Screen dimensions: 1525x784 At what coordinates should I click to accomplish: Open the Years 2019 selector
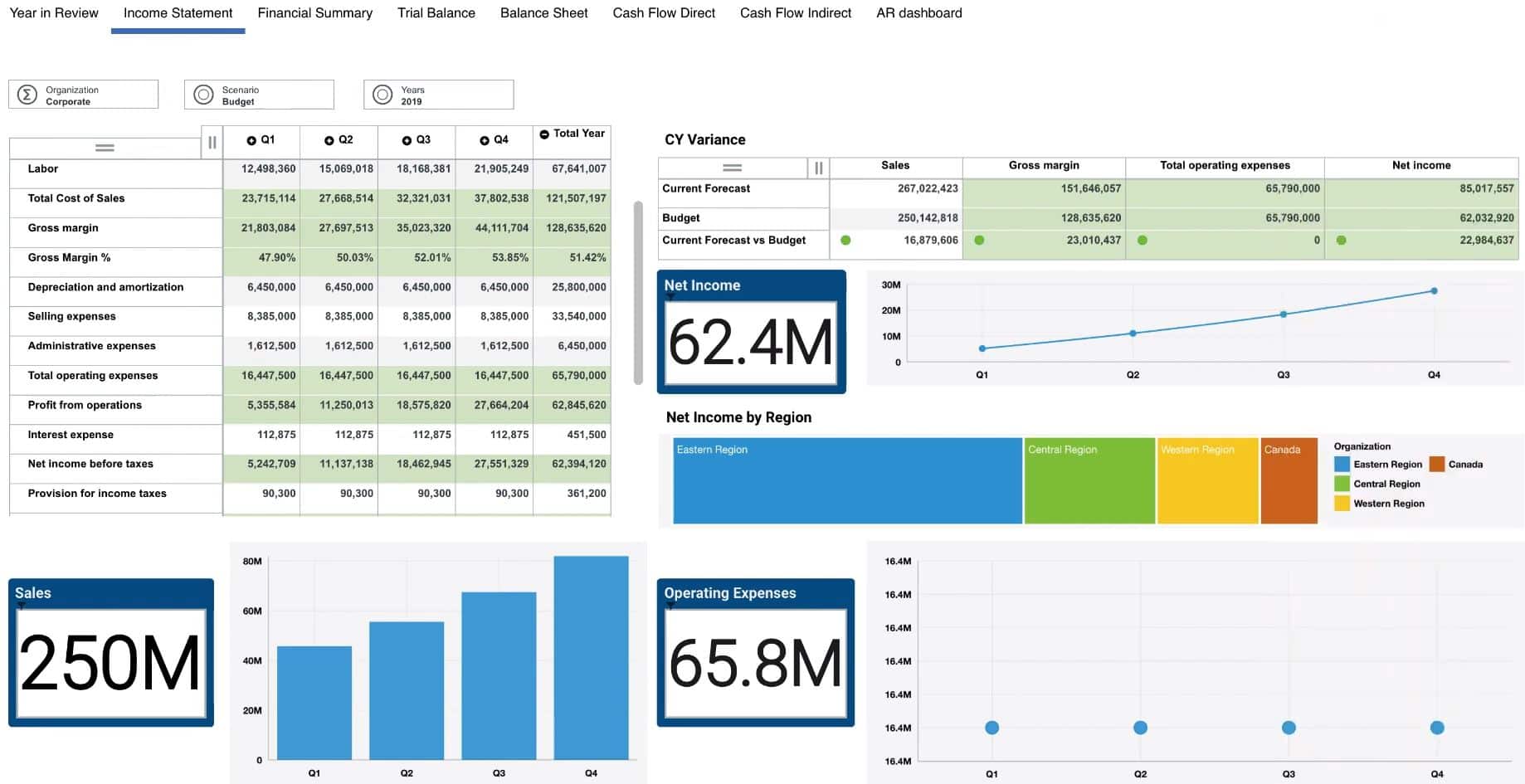coord(438,95)
